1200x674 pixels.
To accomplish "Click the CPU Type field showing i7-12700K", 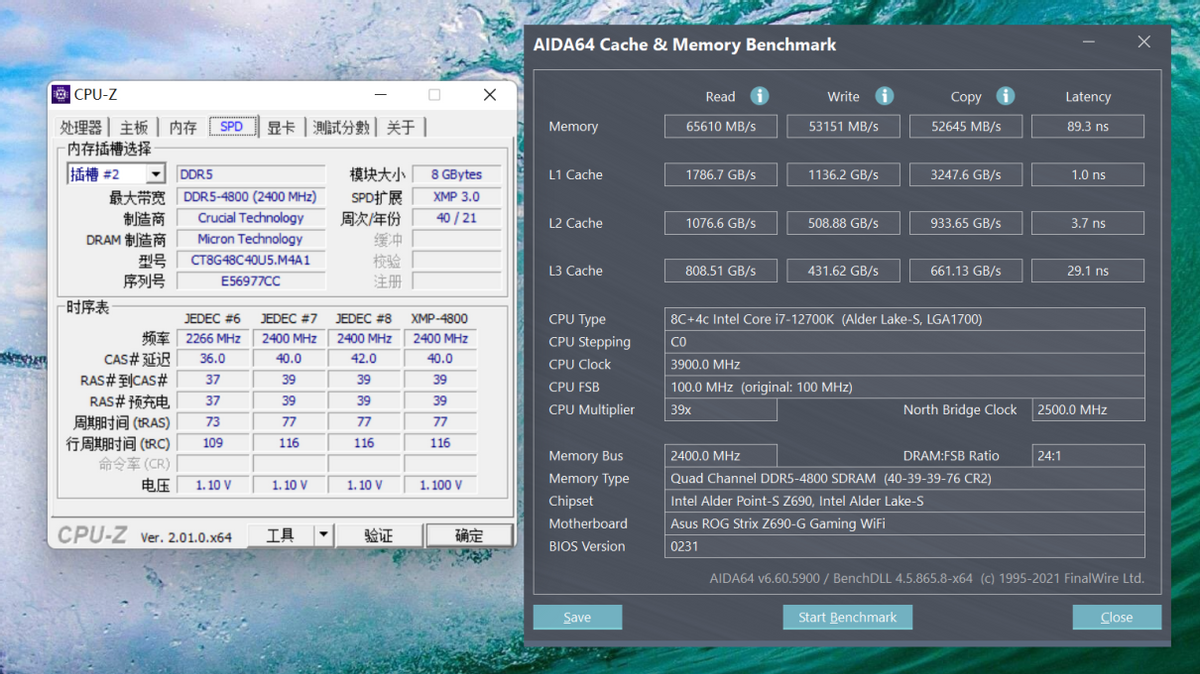I will pyautogui.click(x=905, y=319).
